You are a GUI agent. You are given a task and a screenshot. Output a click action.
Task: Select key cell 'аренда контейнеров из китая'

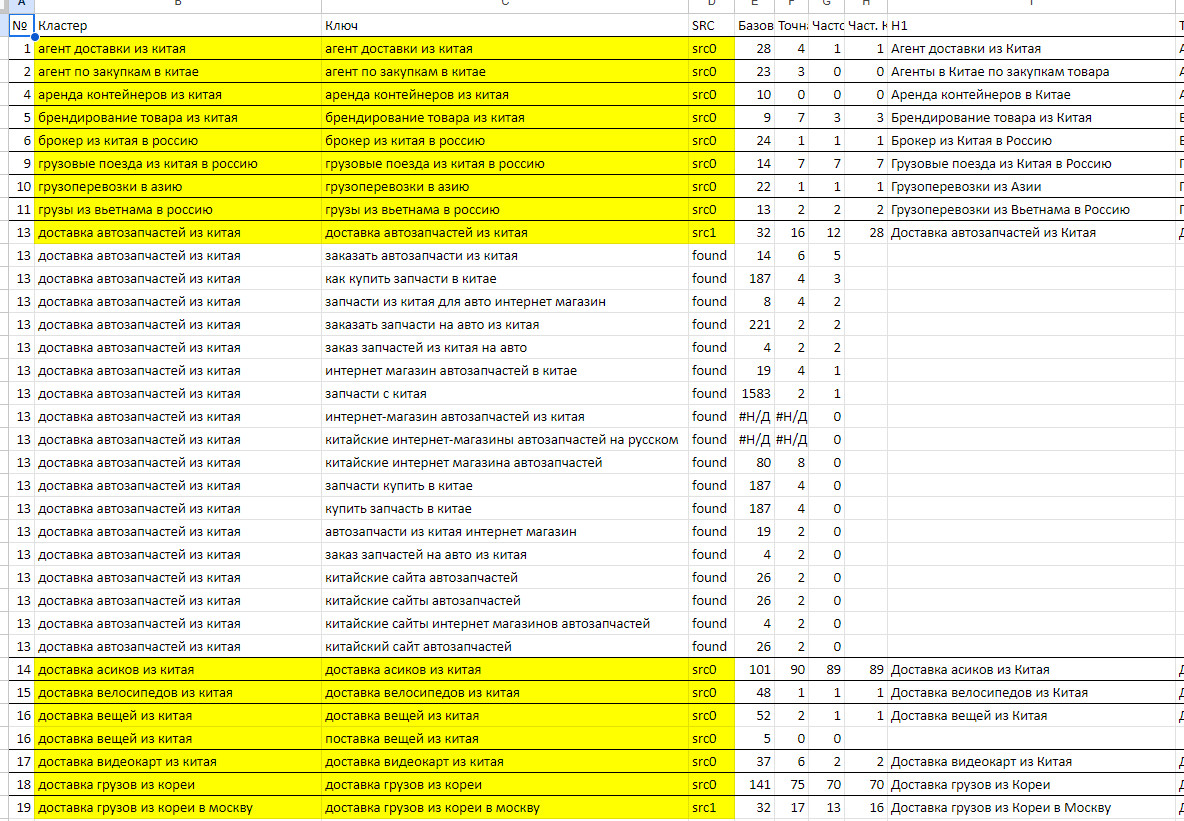(x=504, y=94)
